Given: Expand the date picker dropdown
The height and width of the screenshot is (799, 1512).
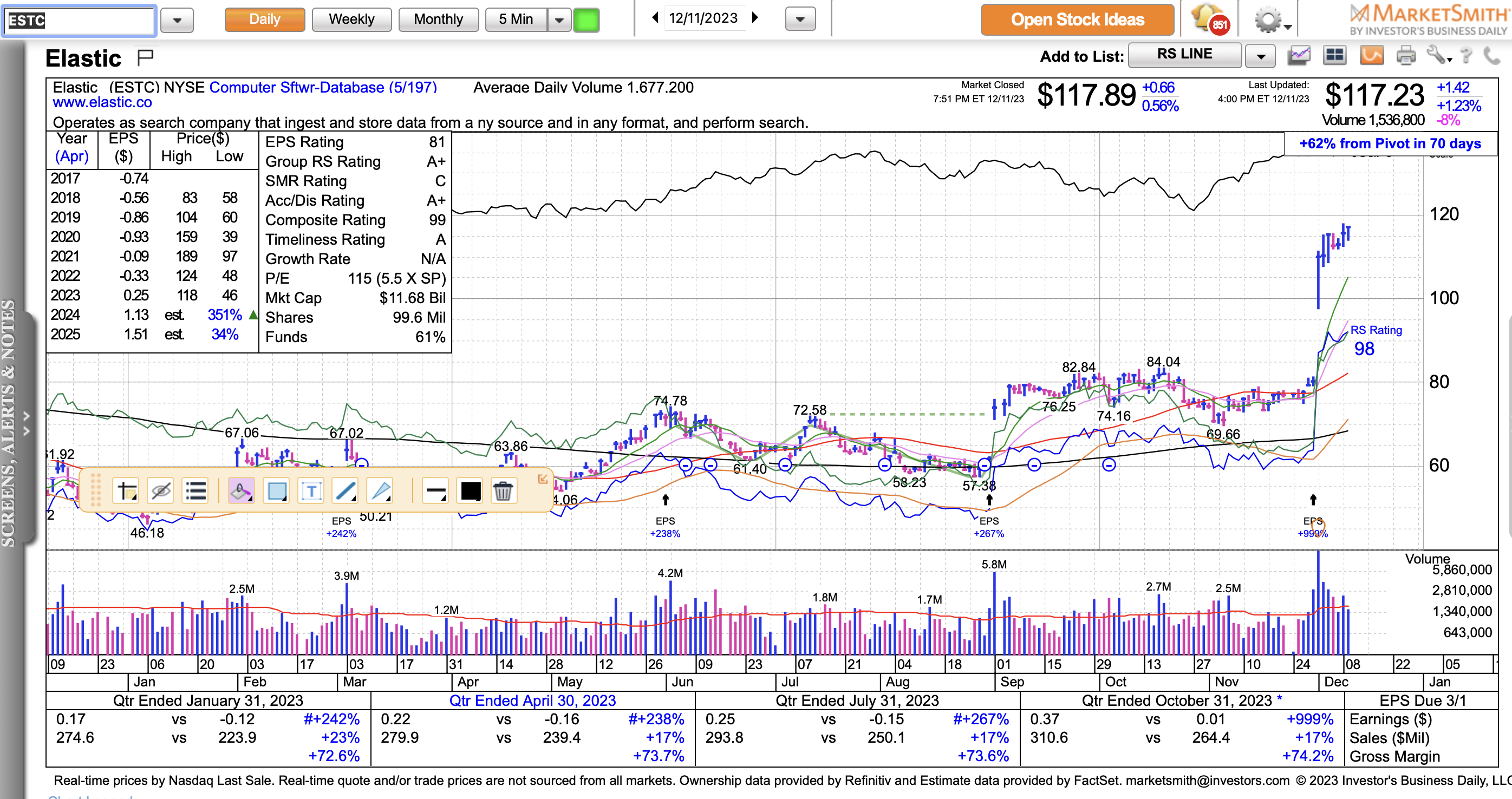Looking at the screenshot, I should tap(799, 20).
